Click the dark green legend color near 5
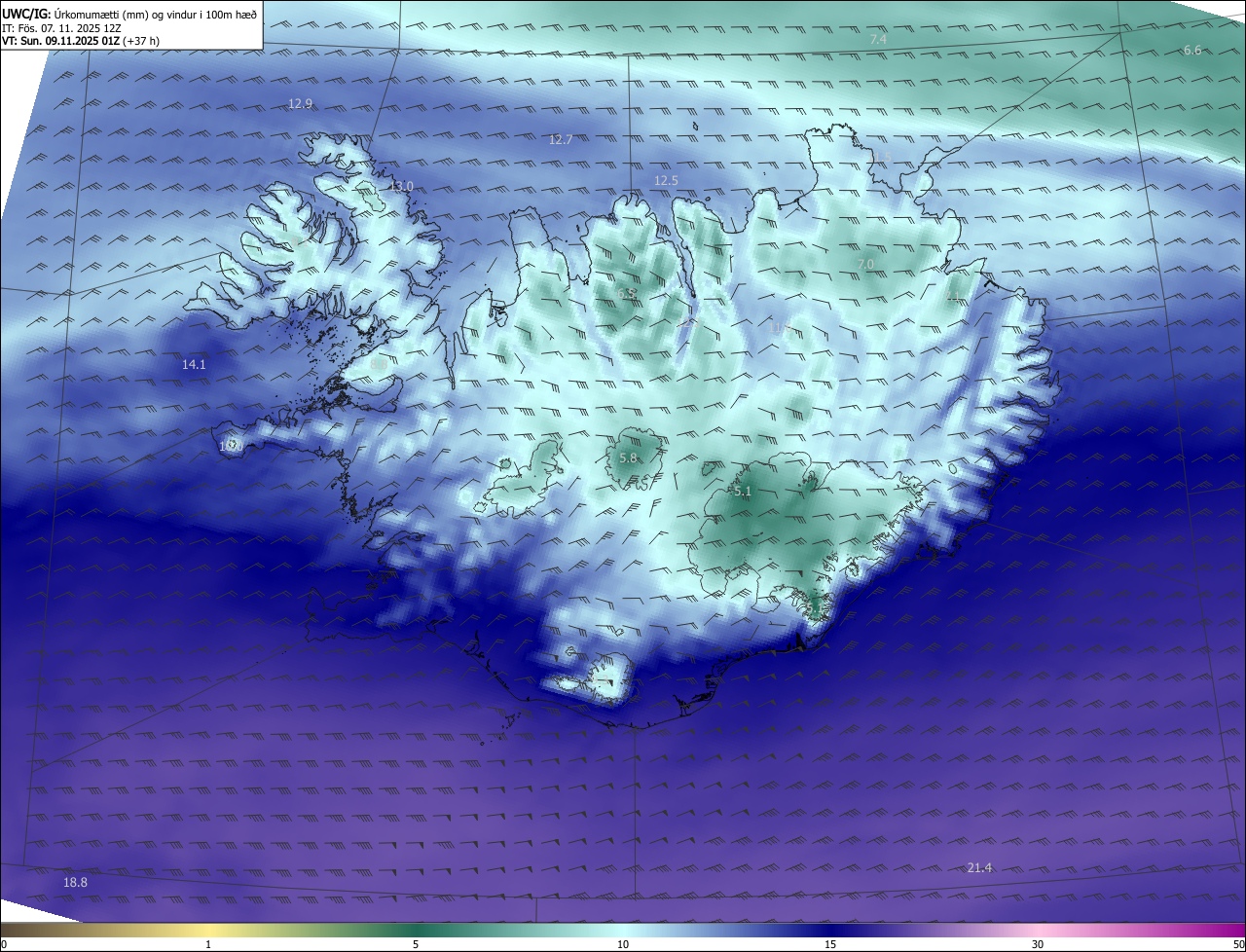The width and height of the screenshot is (1246, 952). tap(416, 930)
